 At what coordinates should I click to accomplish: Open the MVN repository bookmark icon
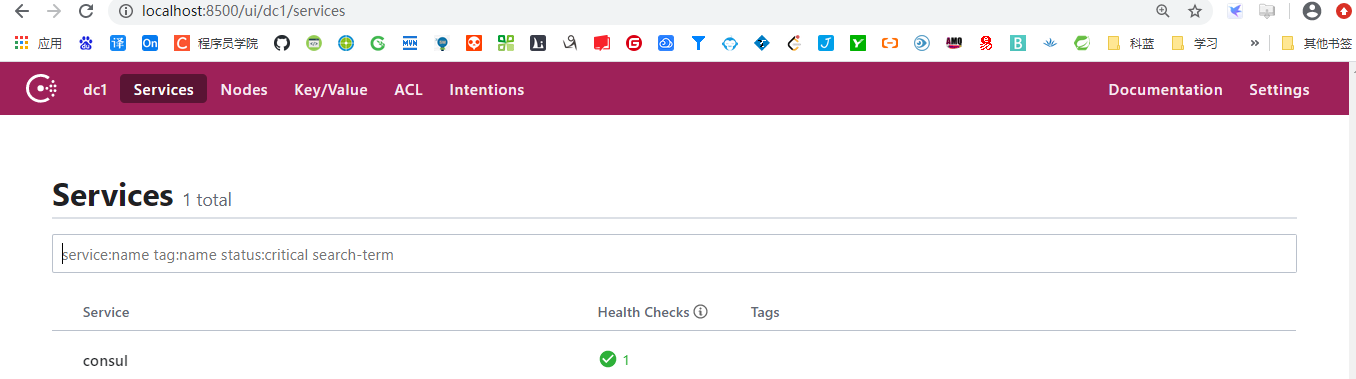tap(410, 43)
